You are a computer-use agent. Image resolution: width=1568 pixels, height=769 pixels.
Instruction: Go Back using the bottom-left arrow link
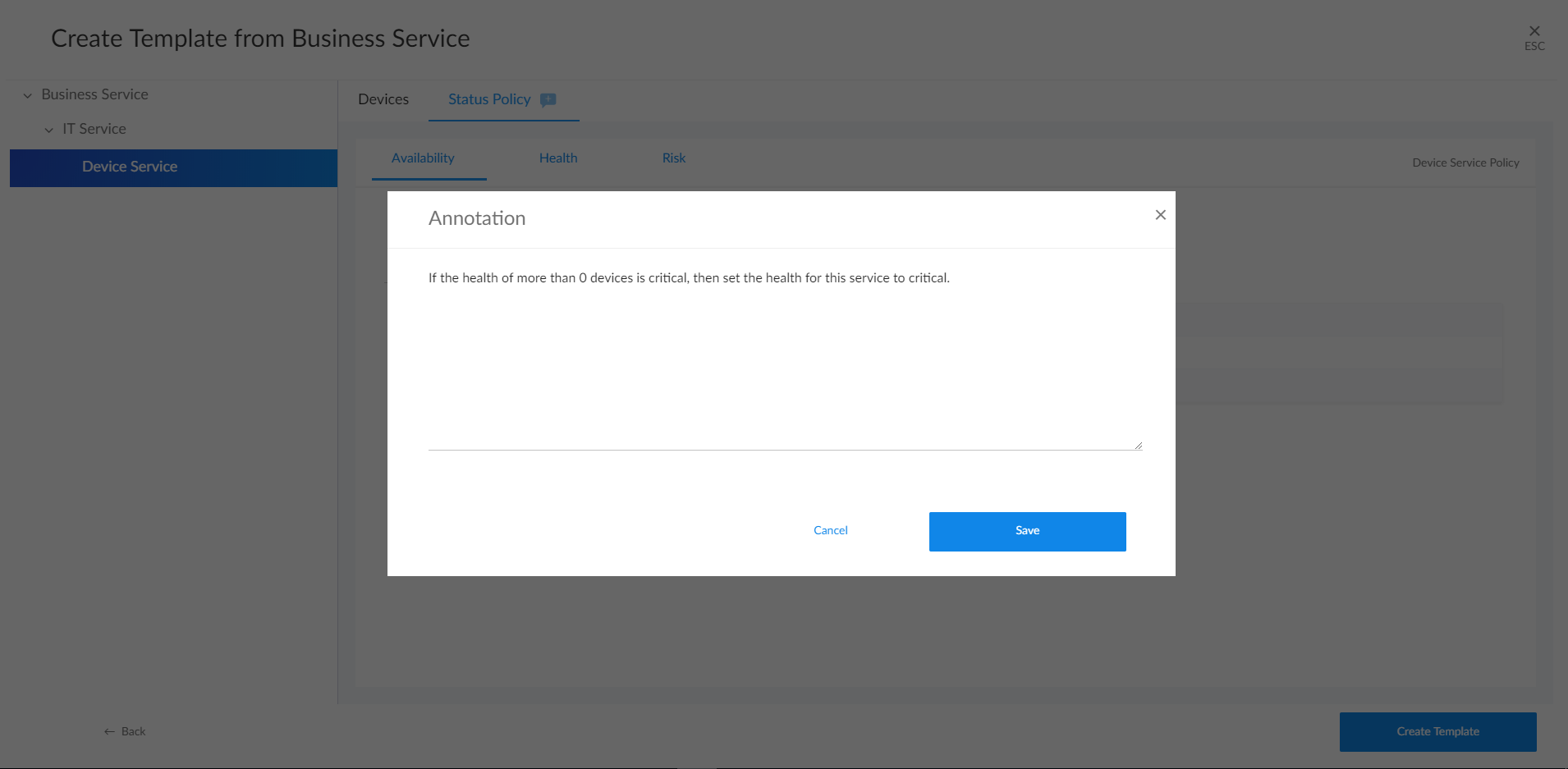click(125, 731)
